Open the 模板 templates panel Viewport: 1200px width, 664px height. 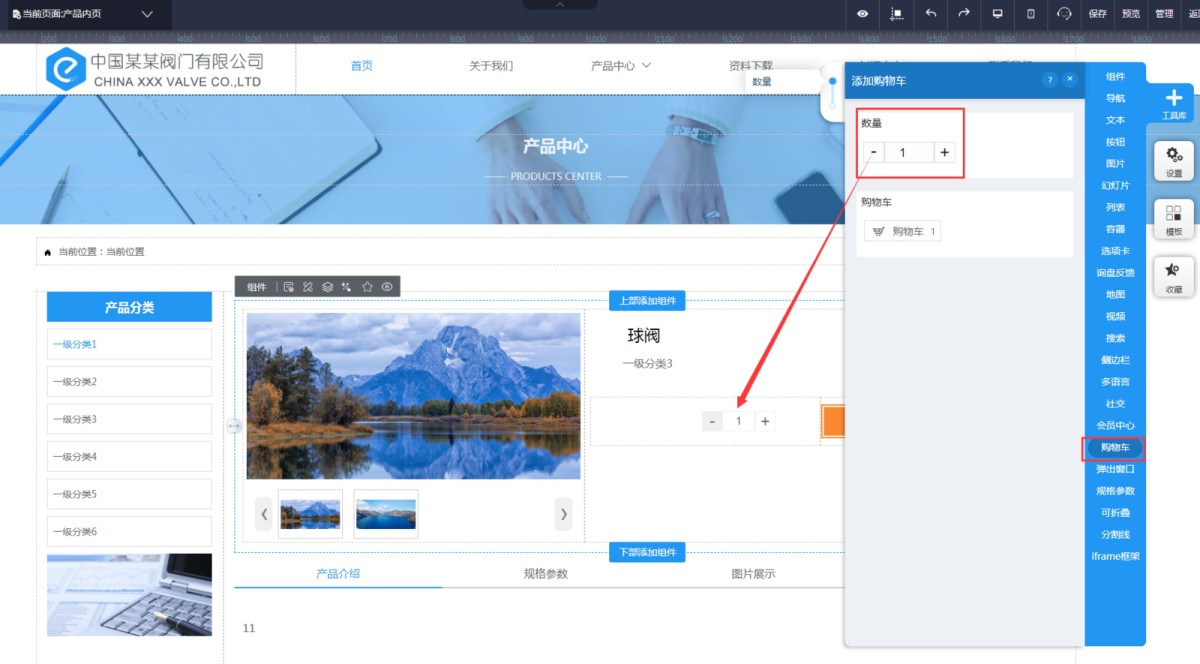(x=1174, y=218)
